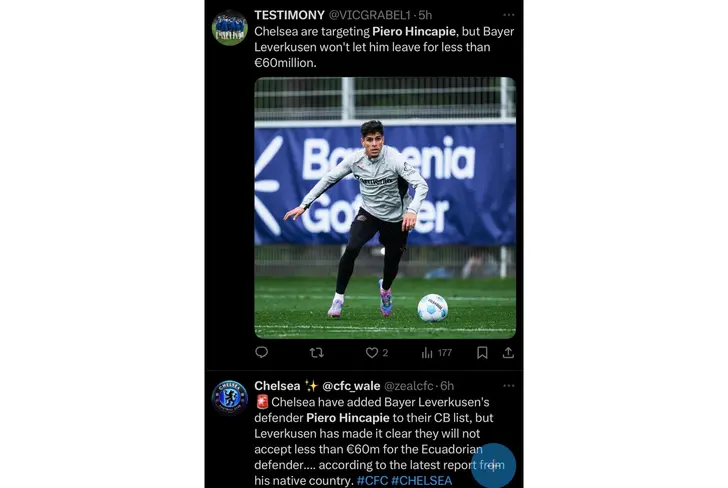Viewport: 728px width, 488px height.
Task: Open the training photo of Hincapie
Action: click(385, 208)
